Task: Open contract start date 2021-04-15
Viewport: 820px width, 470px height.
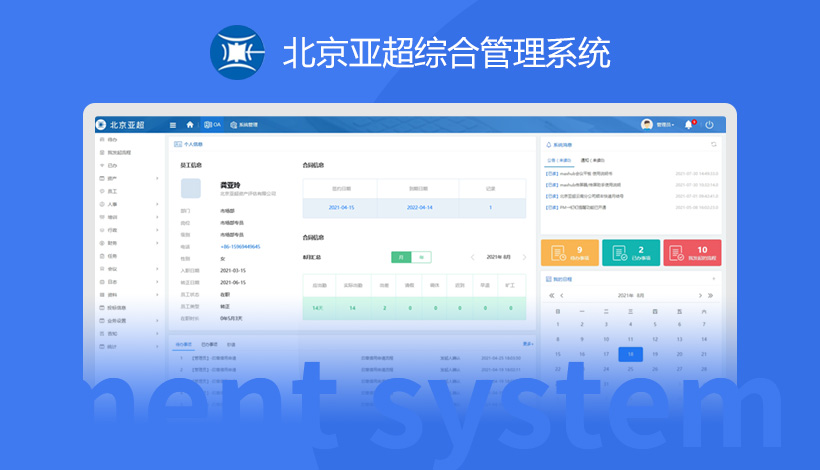Action: [342, 207]
